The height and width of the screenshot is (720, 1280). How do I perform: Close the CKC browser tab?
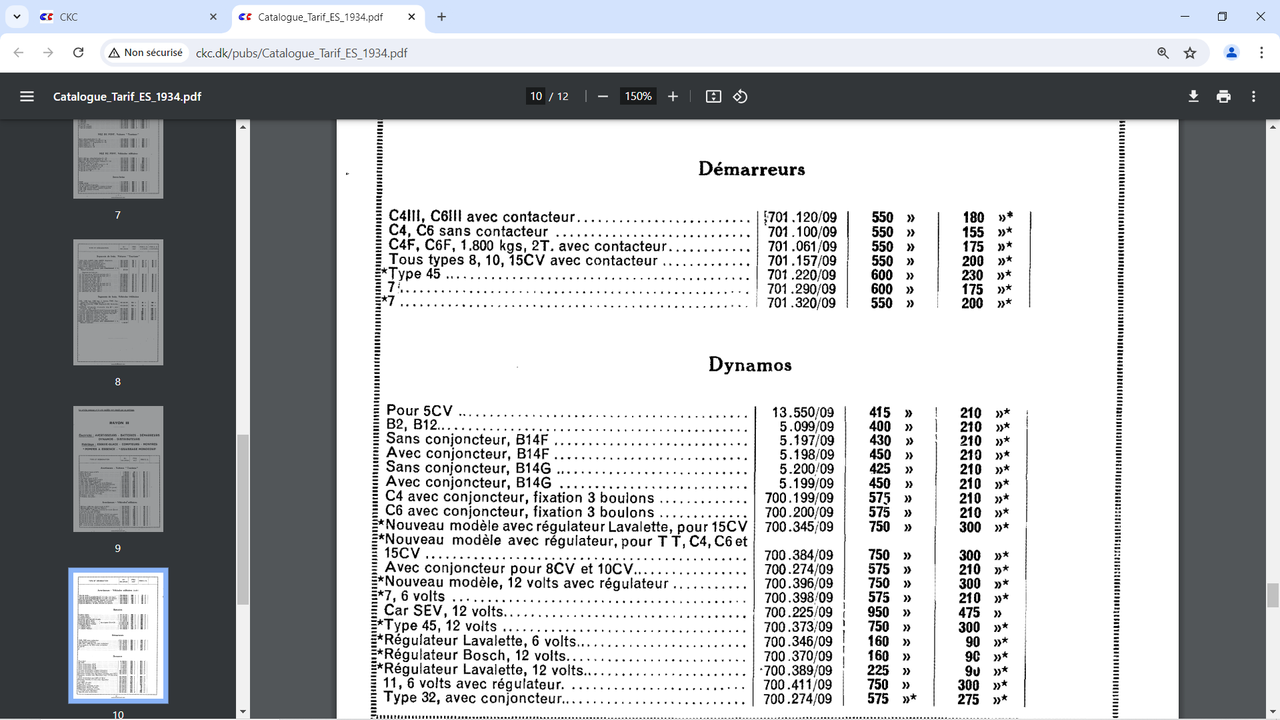pos(214,17)
